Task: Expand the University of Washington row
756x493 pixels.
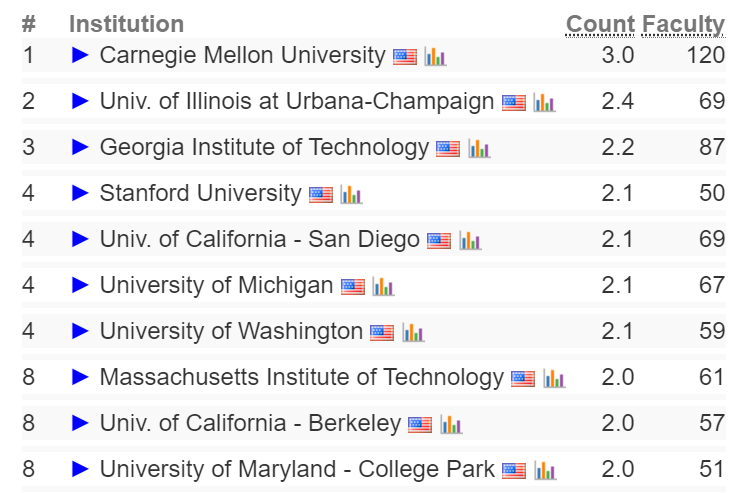Action: [x=80, y=331]
